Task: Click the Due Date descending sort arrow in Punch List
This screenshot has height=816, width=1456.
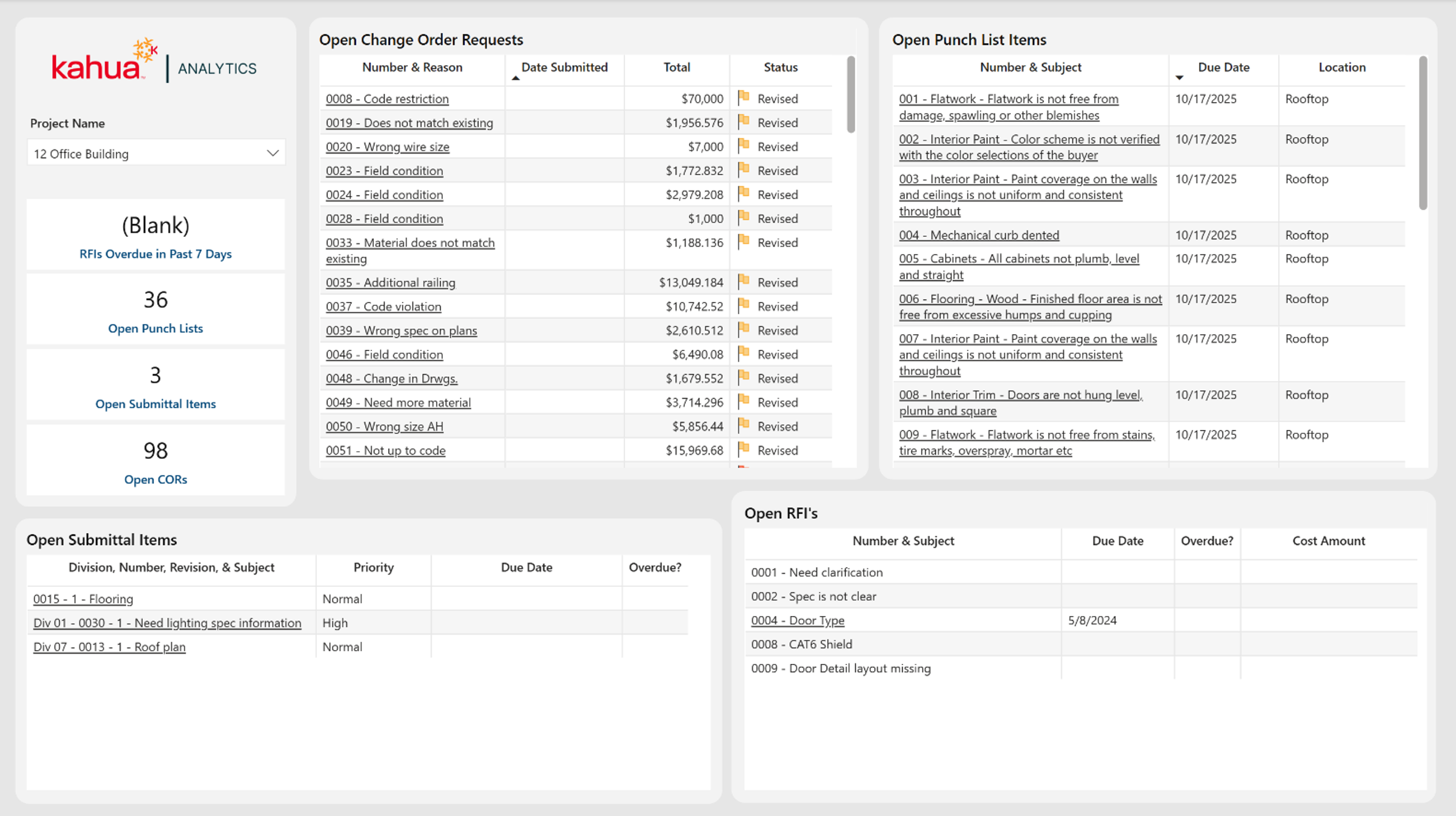Action: pyautogui.click(x=1179, y=78)
